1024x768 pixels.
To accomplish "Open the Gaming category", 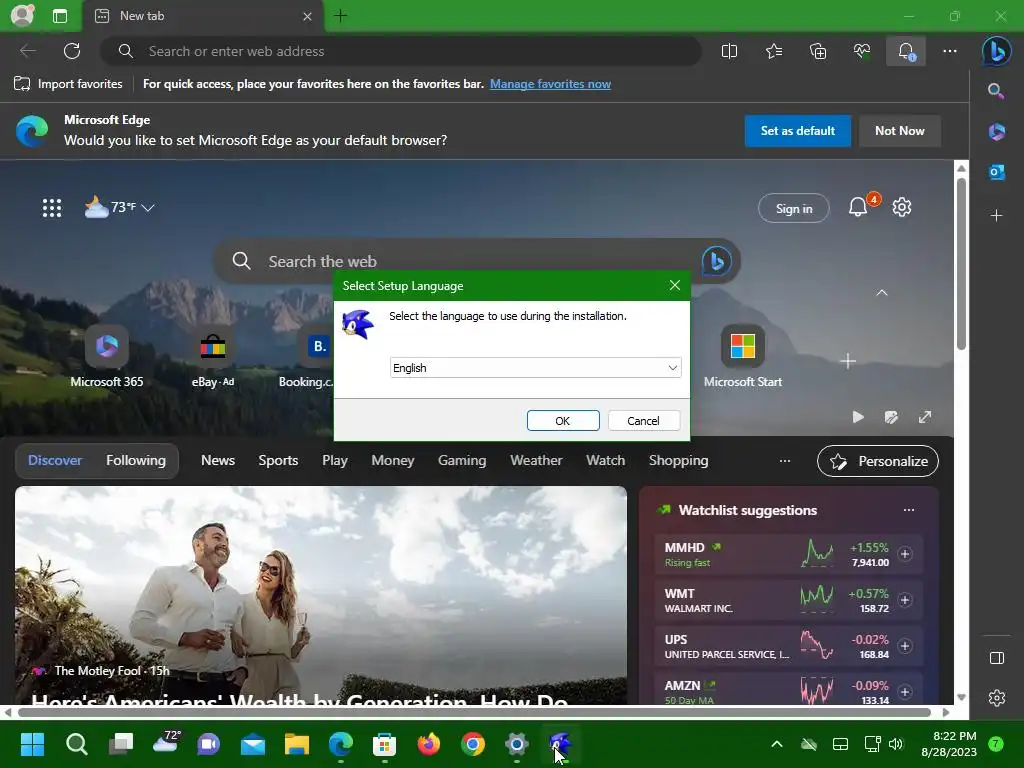I will (462, 460).
